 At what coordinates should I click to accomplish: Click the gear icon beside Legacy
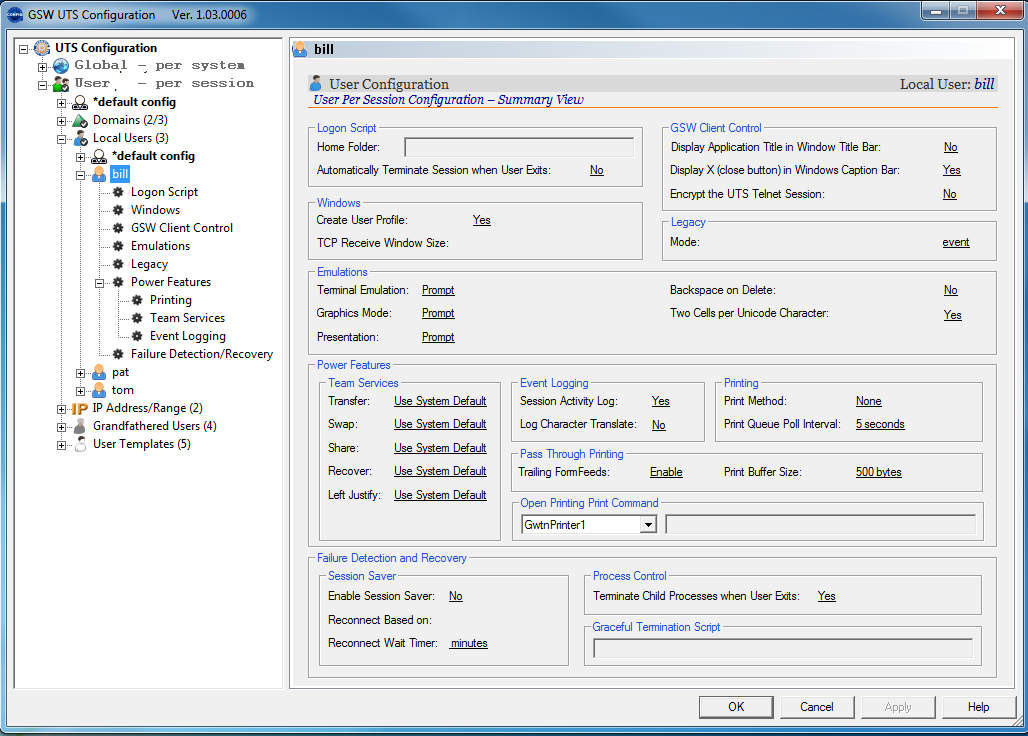point(118,264)
